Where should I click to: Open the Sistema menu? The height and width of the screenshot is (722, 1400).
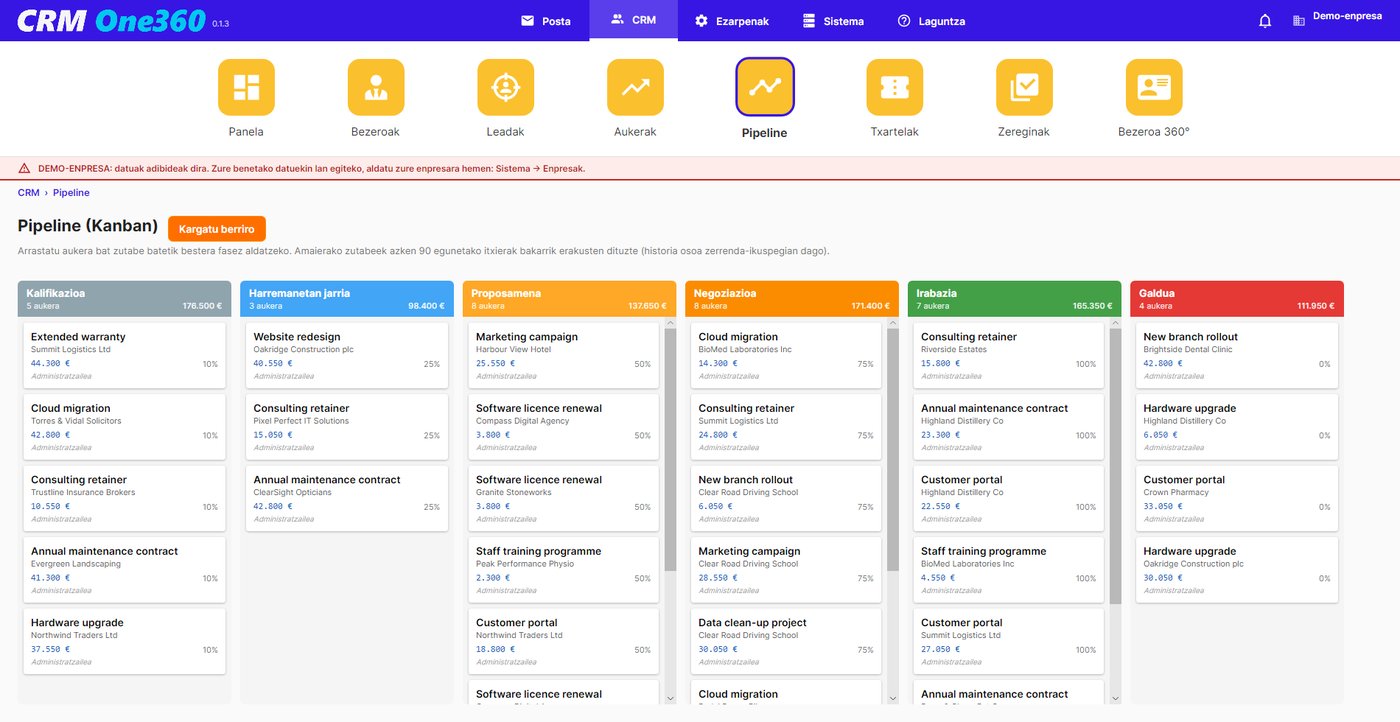tap(833, 21)
